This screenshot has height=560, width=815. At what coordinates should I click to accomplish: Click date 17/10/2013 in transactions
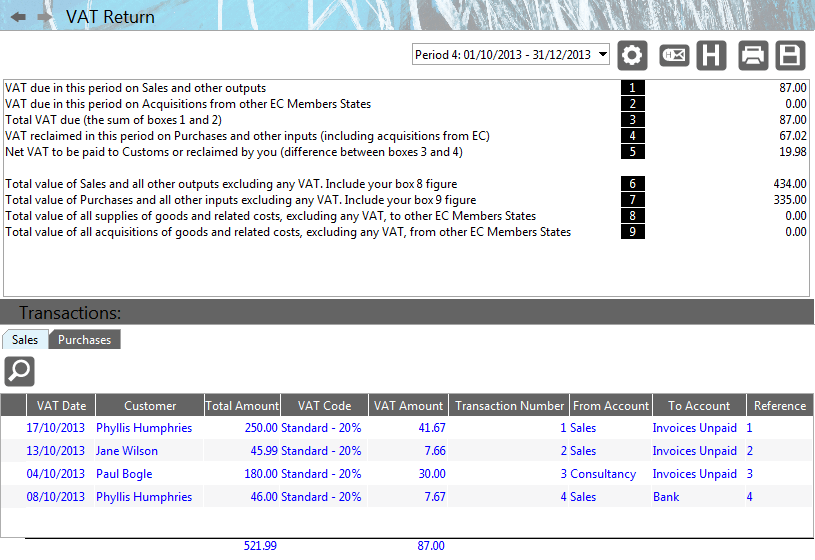click(x=56, y=428)
